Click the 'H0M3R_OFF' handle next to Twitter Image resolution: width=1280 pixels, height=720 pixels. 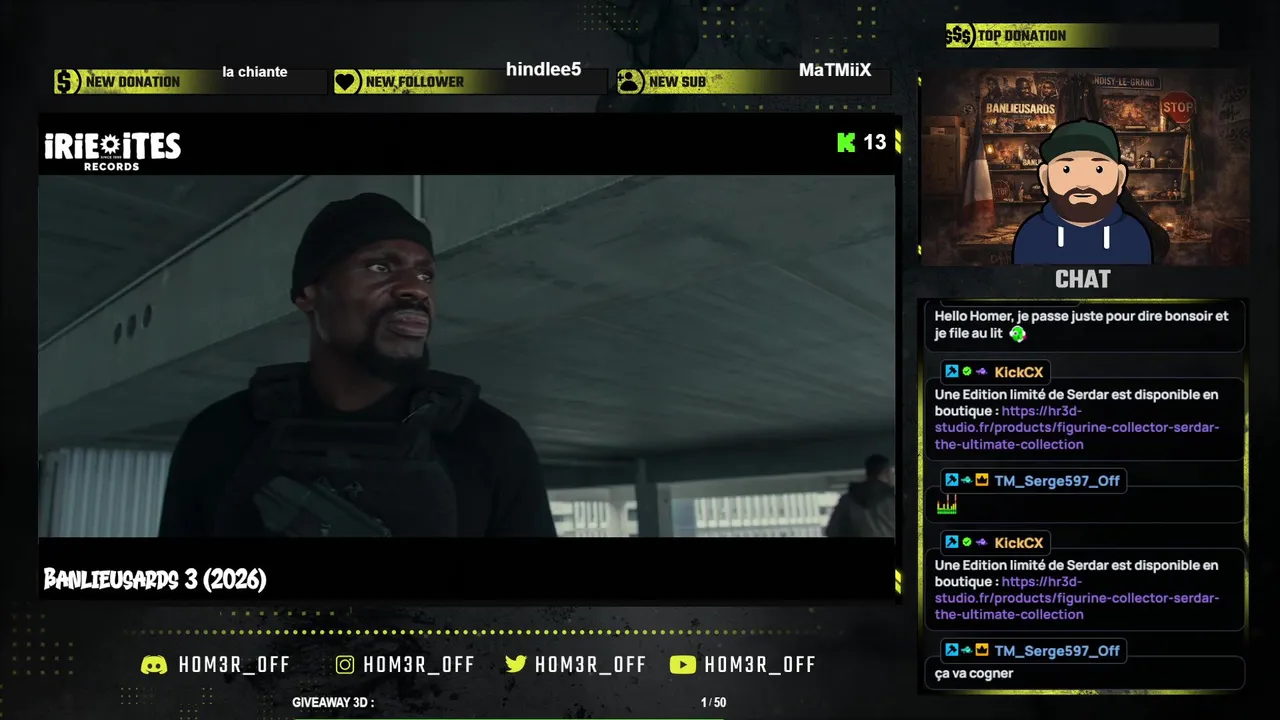pyautogui.click(x=590, y=665)
